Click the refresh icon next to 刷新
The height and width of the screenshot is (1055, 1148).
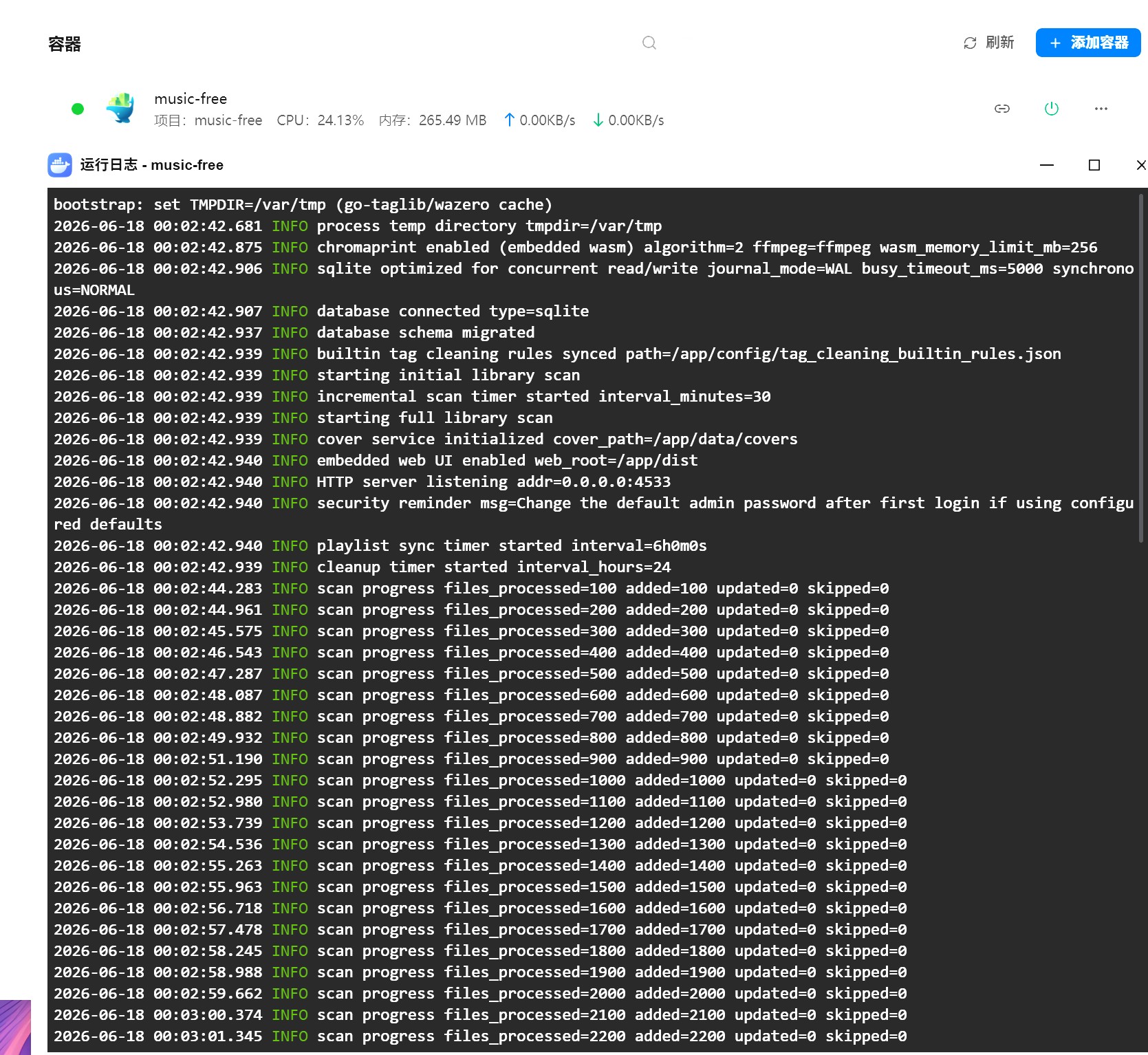970,43
